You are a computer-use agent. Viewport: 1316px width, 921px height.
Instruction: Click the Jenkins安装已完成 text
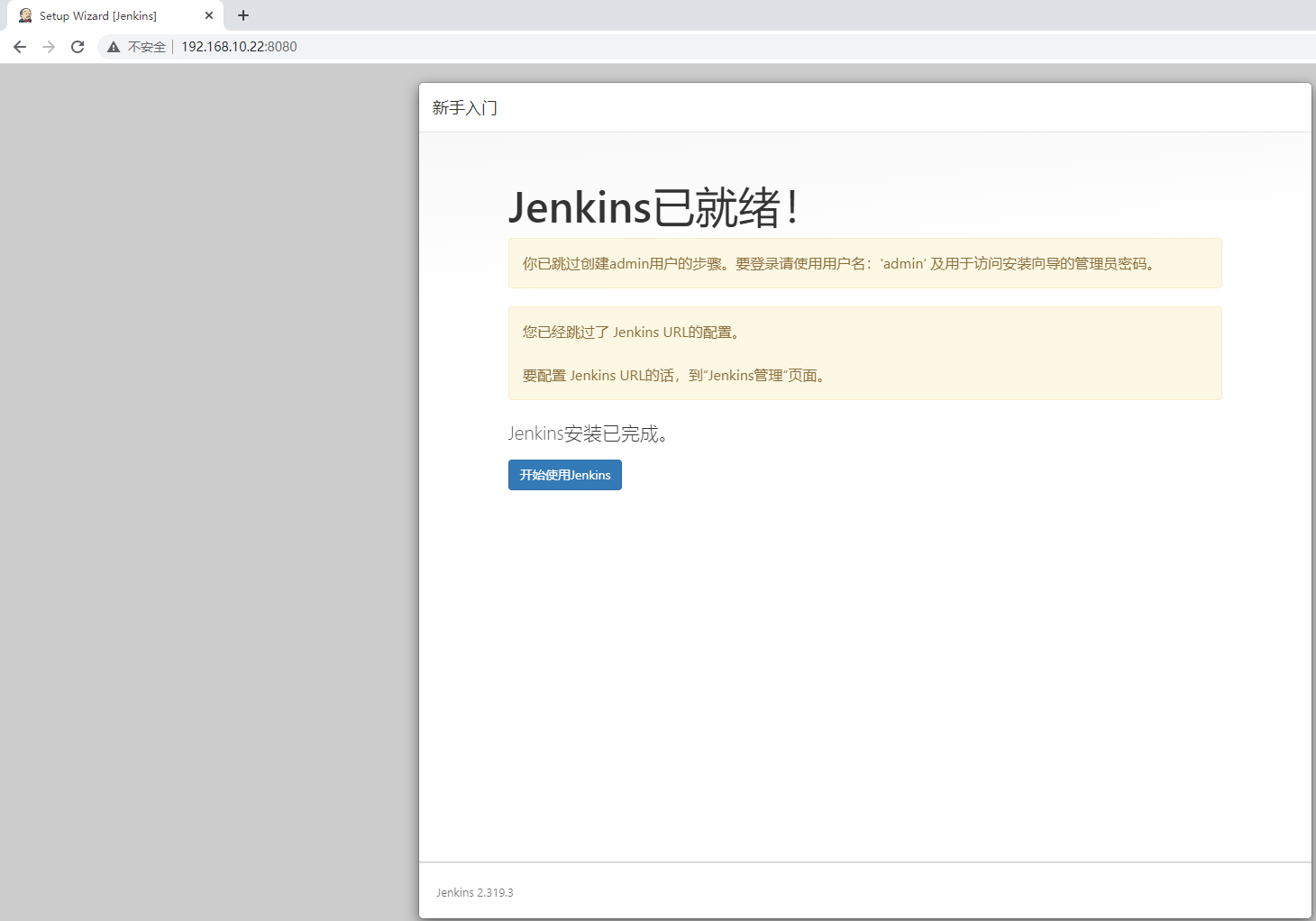click(x=588, y=433)
